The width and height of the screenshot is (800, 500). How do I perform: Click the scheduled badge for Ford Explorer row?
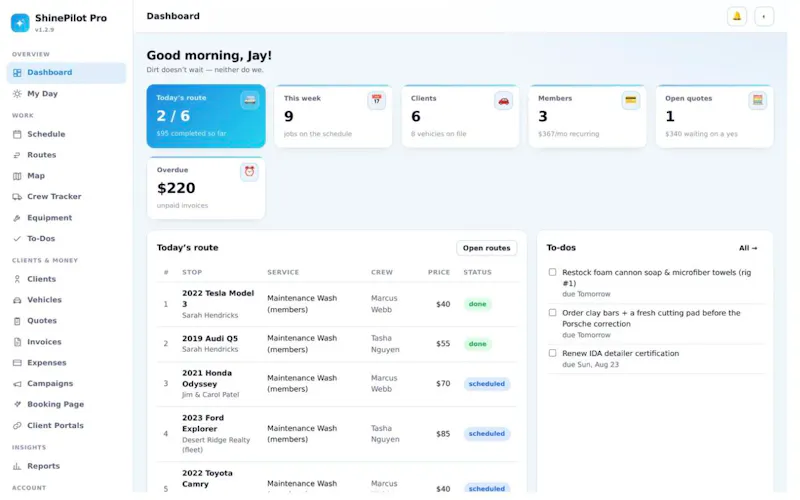pyautogui.click(x=487, y=434)
